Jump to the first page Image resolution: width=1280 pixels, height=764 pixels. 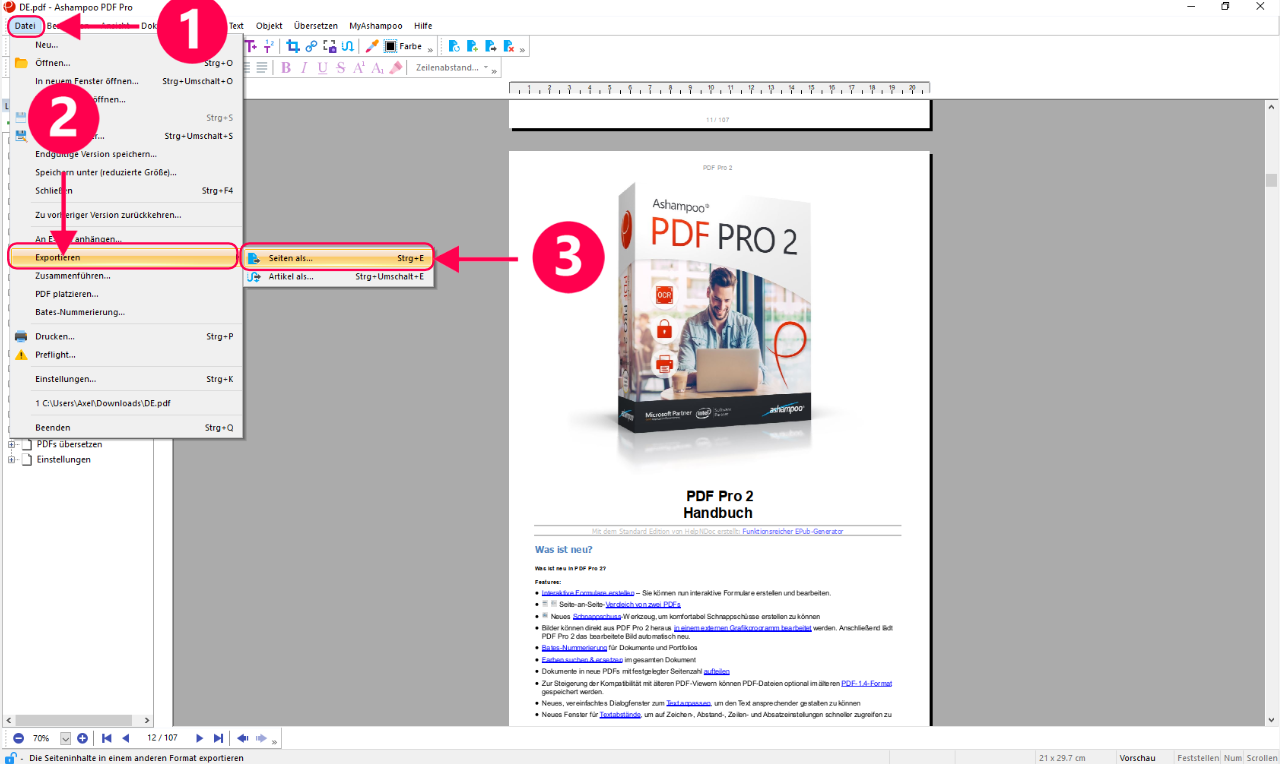click(x=107, y=738)
